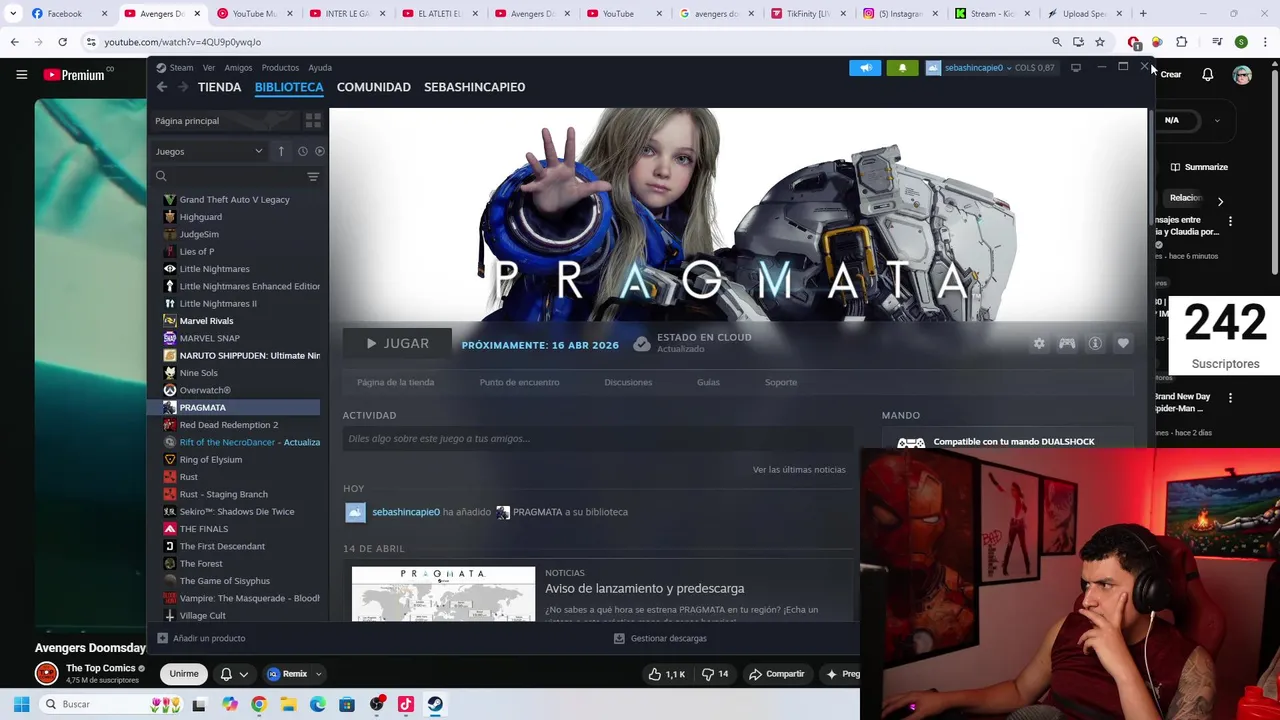Click Summarize in YouTube sidebar
Image resolution: width=1280 pixels, height=720 pixels.
(x=1198, y=167)
